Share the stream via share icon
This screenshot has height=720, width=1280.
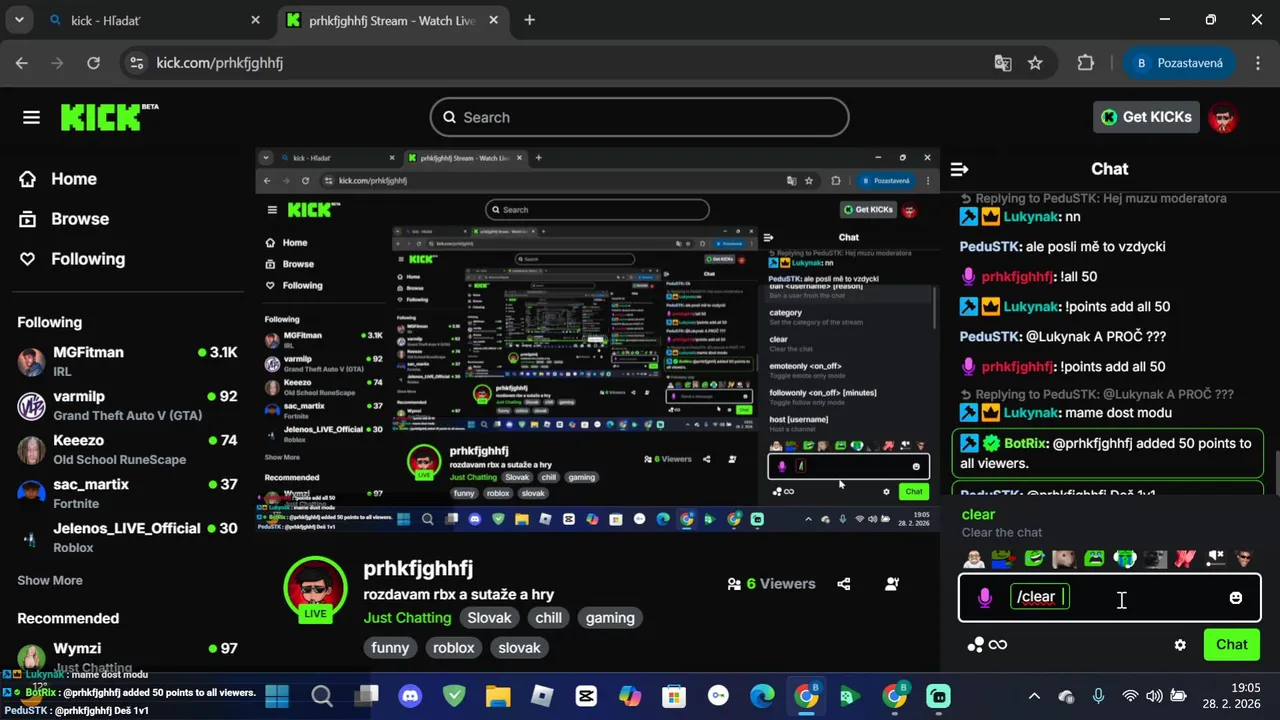(x=844, y=584)
